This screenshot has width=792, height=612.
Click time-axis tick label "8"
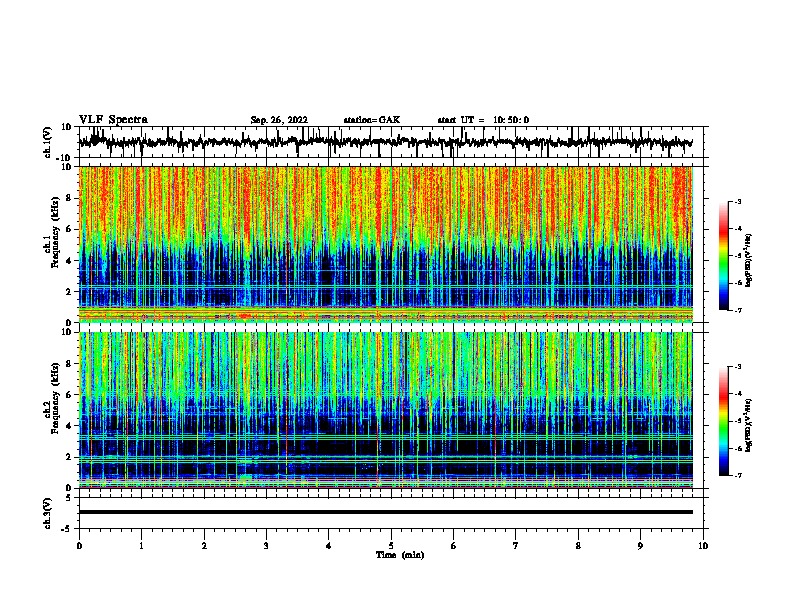coord(578,545)
